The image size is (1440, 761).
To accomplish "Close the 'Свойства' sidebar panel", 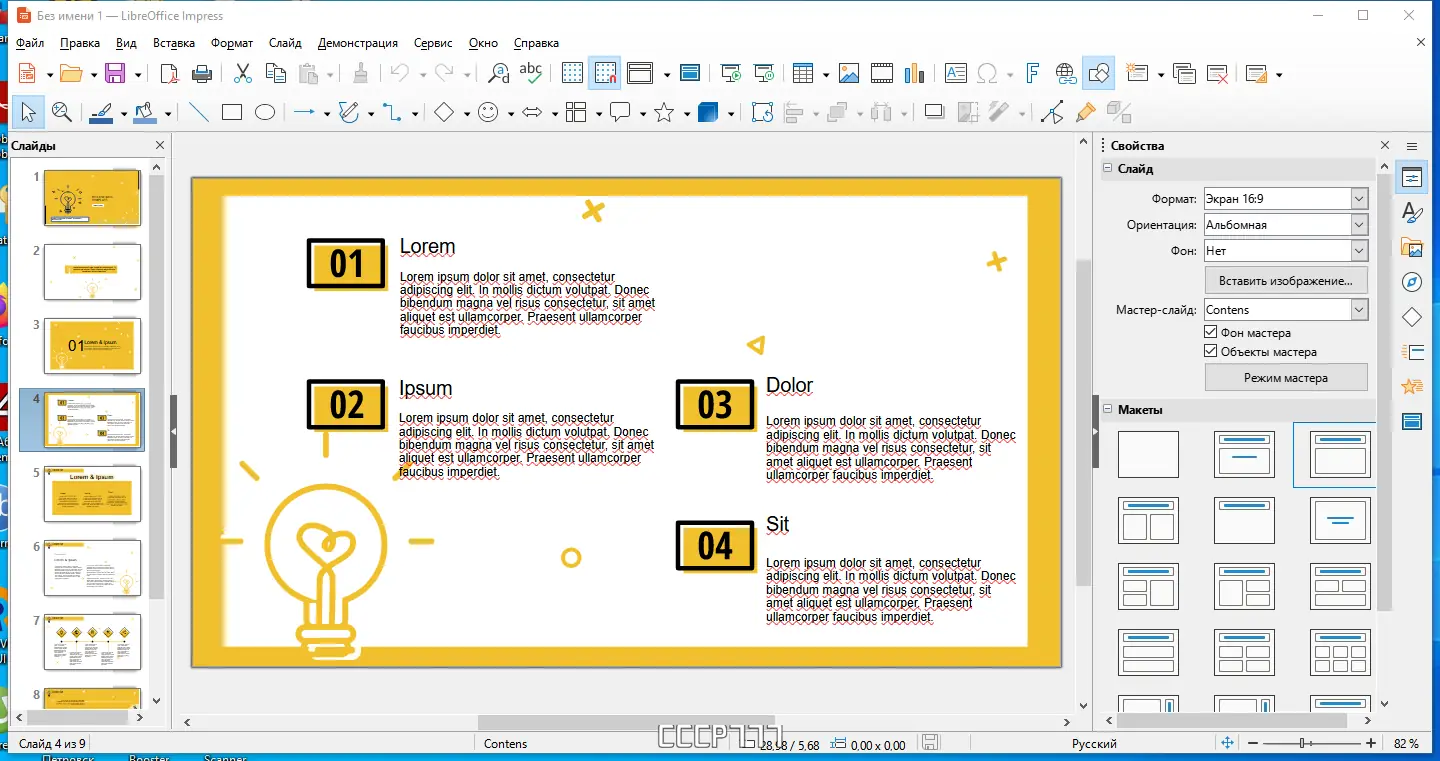I will (x=1385, y=146).
